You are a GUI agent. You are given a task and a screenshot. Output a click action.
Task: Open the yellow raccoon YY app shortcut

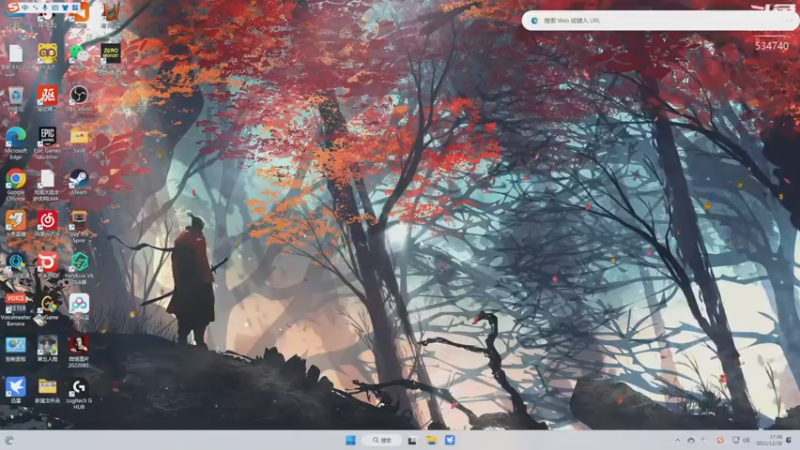tap(47, 56)
